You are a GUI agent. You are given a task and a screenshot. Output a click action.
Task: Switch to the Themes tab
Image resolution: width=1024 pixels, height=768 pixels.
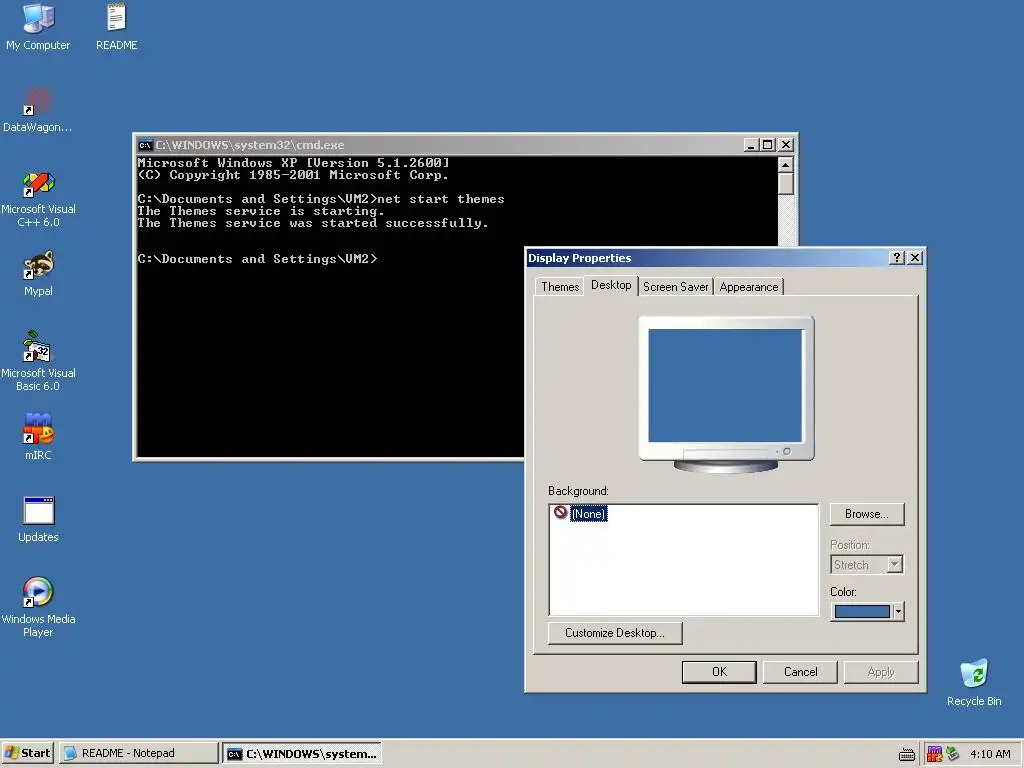(x=560, y=287)
